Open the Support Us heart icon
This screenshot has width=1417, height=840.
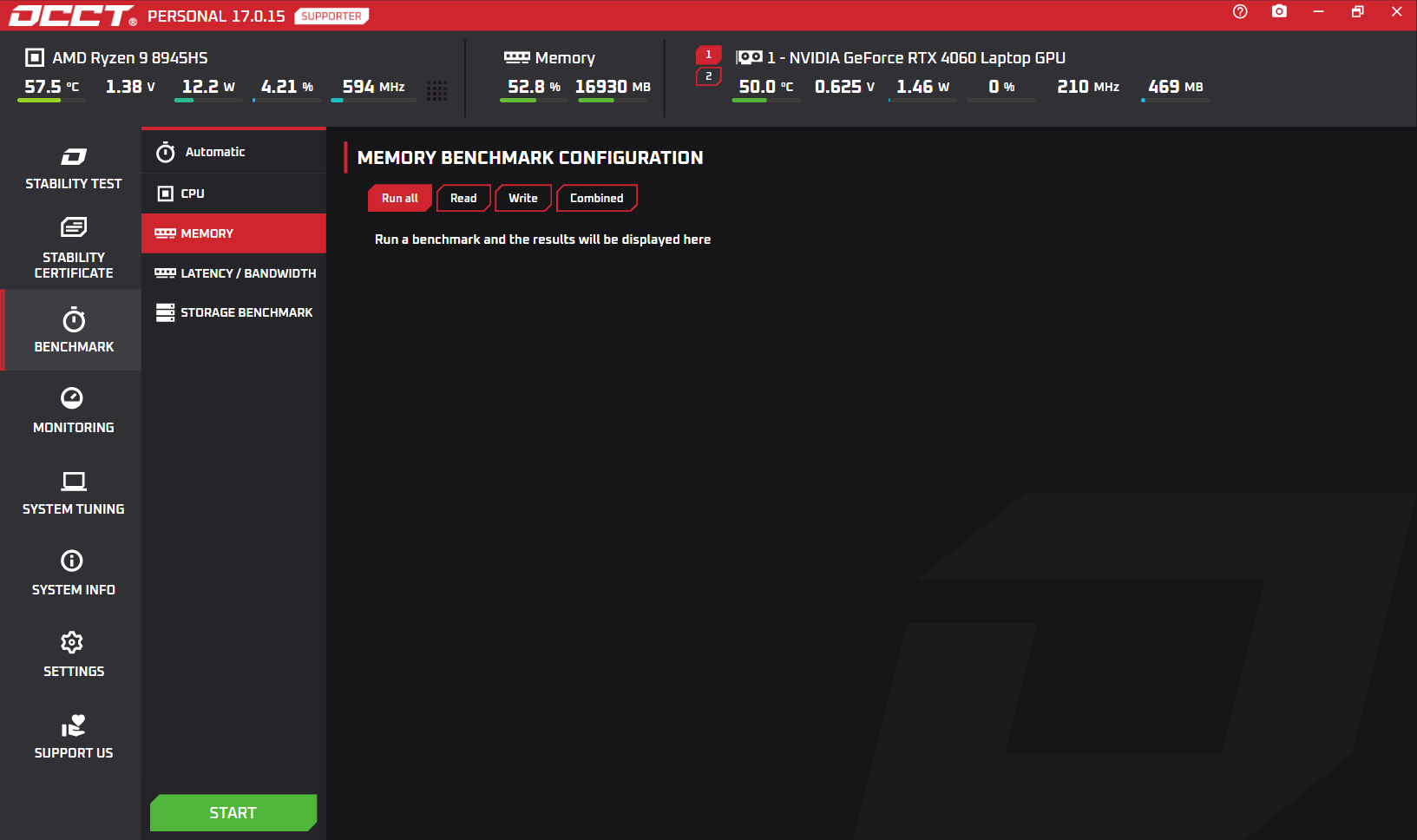(74, 725)
